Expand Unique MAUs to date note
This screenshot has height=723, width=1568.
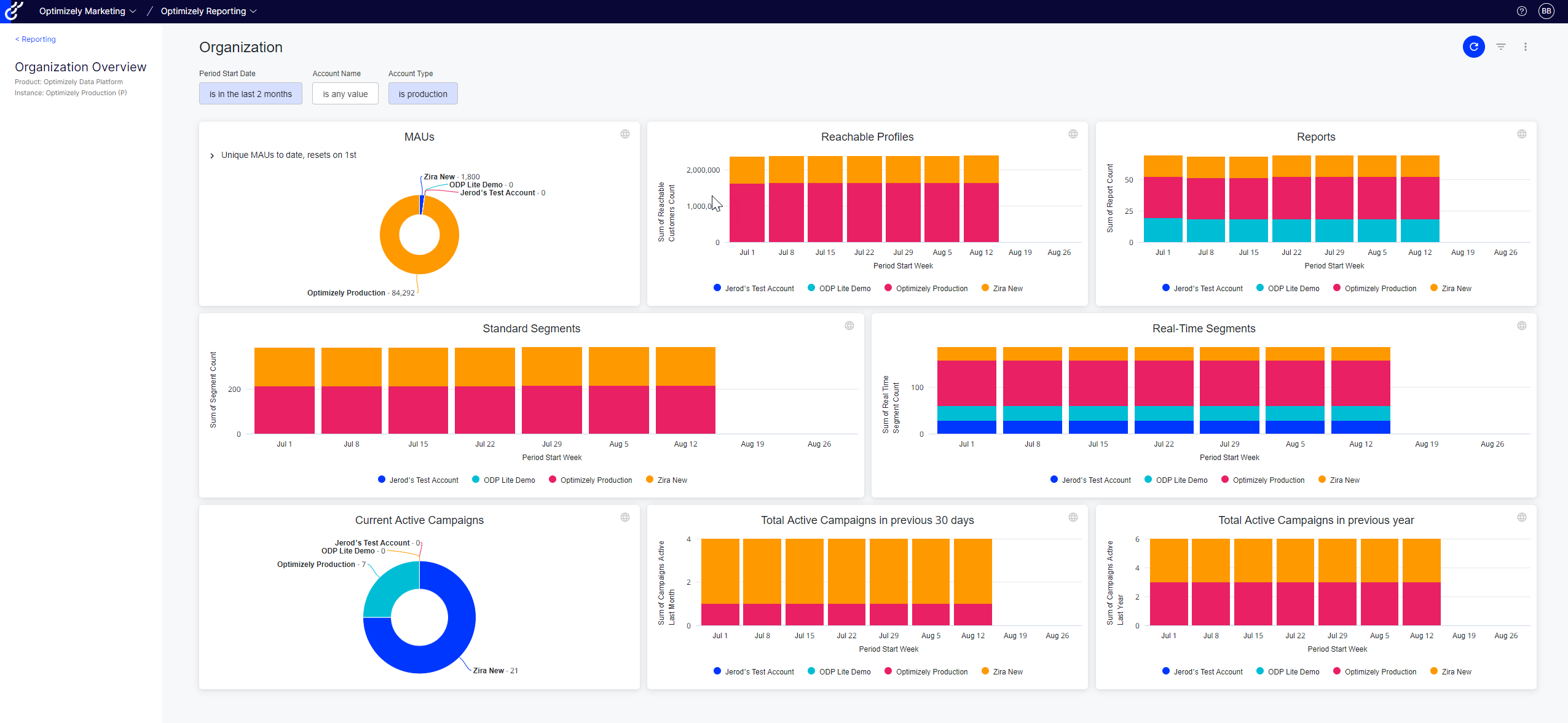[212, 155]
